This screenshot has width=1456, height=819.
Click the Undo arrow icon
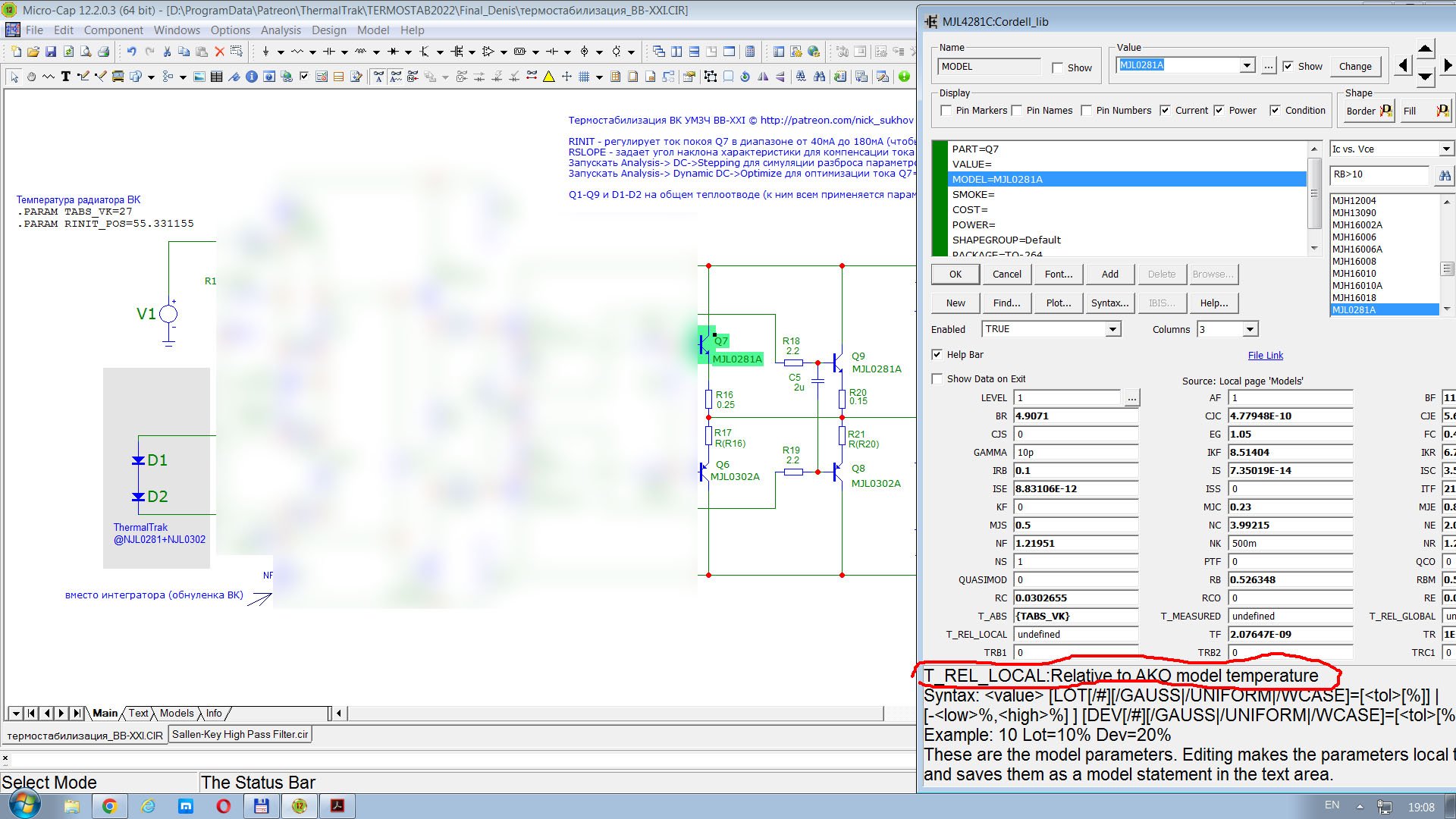[x=131, y=52]
